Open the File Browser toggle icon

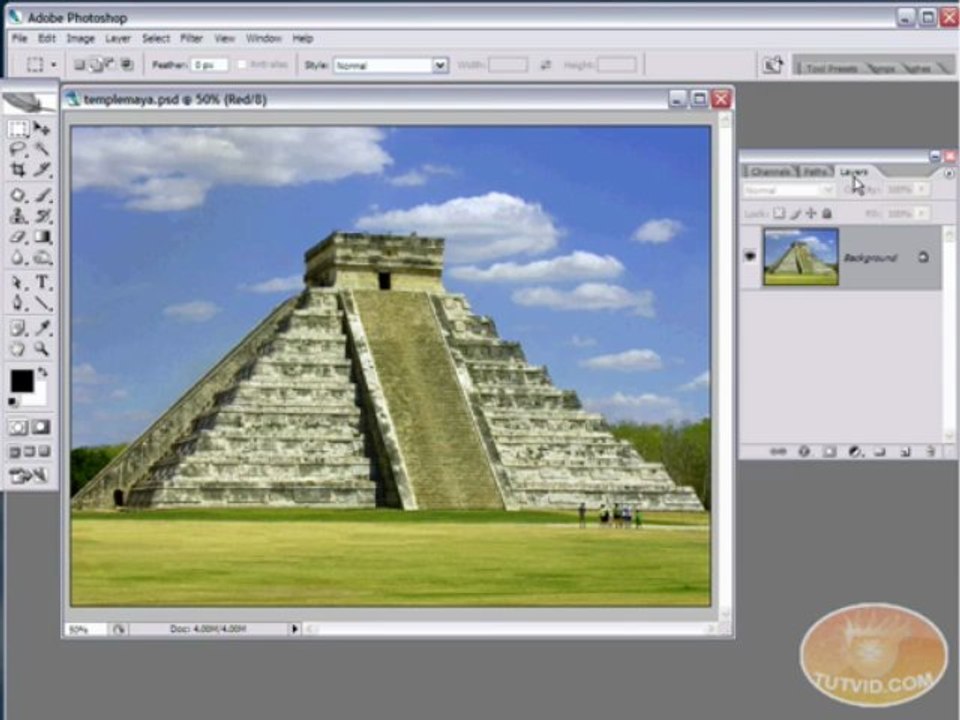tap(773, 65)
